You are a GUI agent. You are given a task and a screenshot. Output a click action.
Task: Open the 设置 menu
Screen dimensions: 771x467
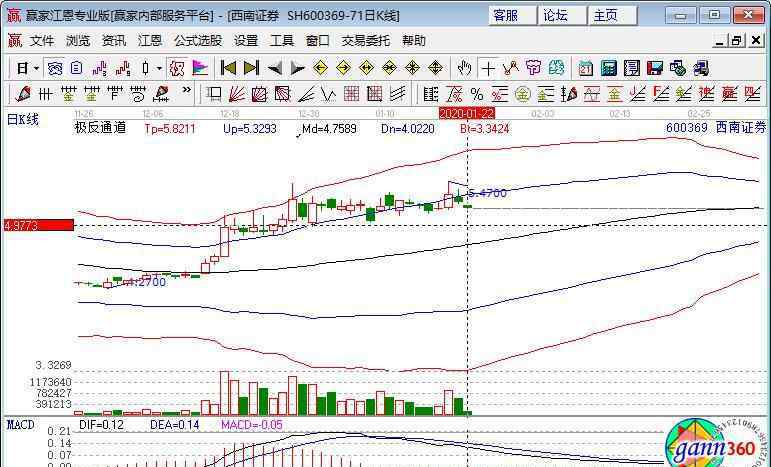pos(246,41)
